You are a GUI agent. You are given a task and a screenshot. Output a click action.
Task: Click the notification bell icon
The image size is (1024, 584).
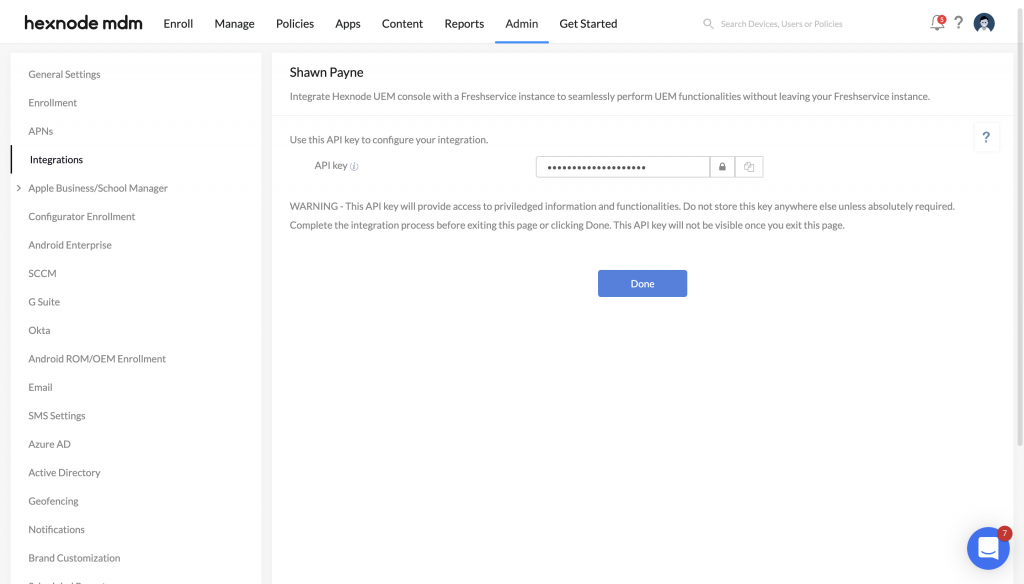[x=937, y=23]
